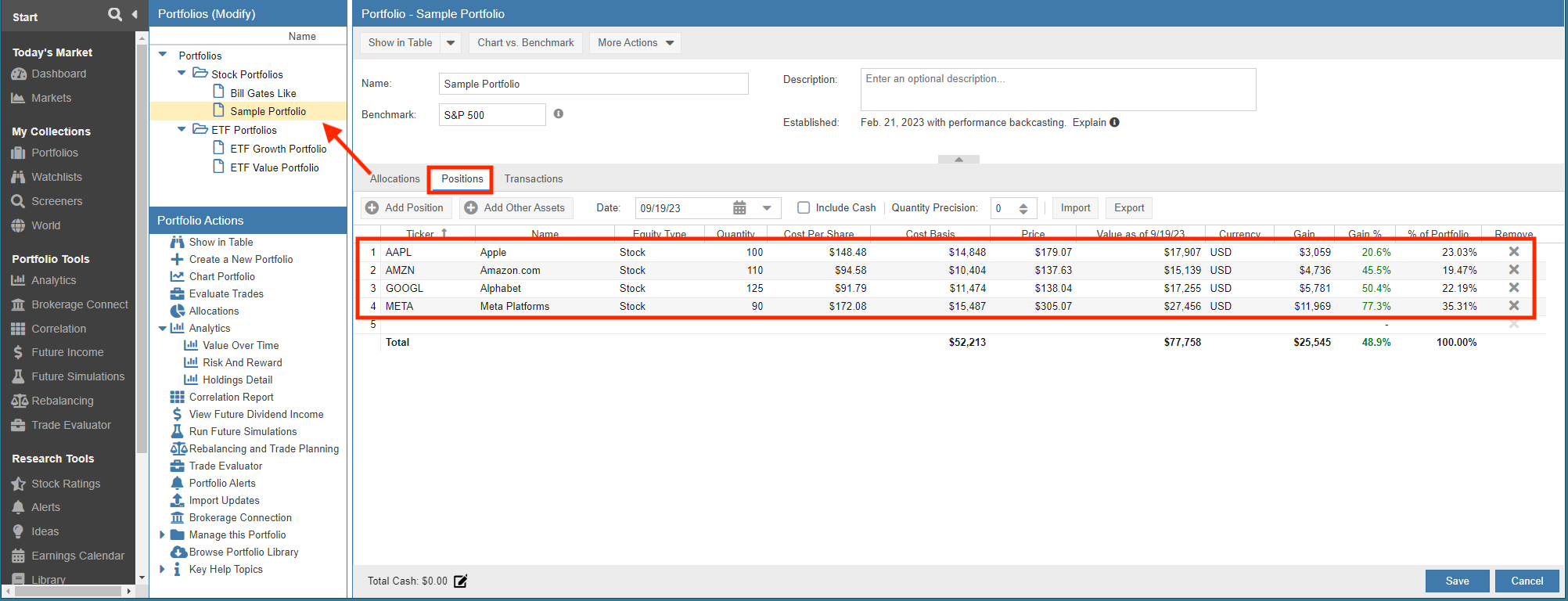Click the search magnifier icon beside Start
The image size is (1568, 601).
(x=115, y=14)
